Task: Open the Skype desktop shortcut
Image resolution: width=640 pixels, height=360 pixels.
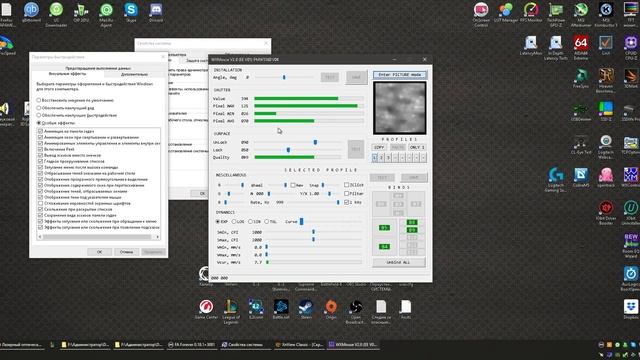Action: point(131,11)
